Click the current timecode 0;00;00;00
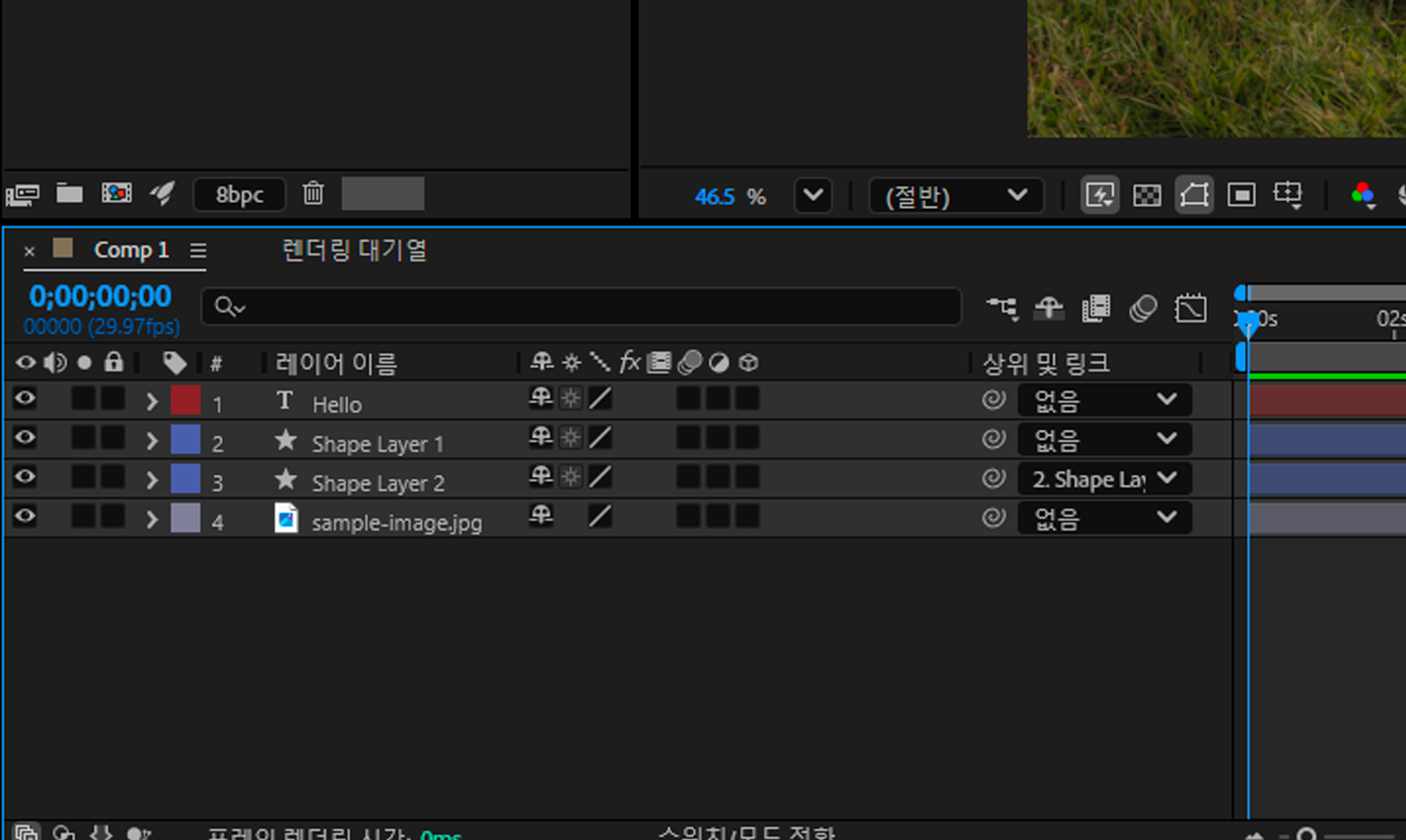This screenshot has height=840, width=1406. coord(100,296)
